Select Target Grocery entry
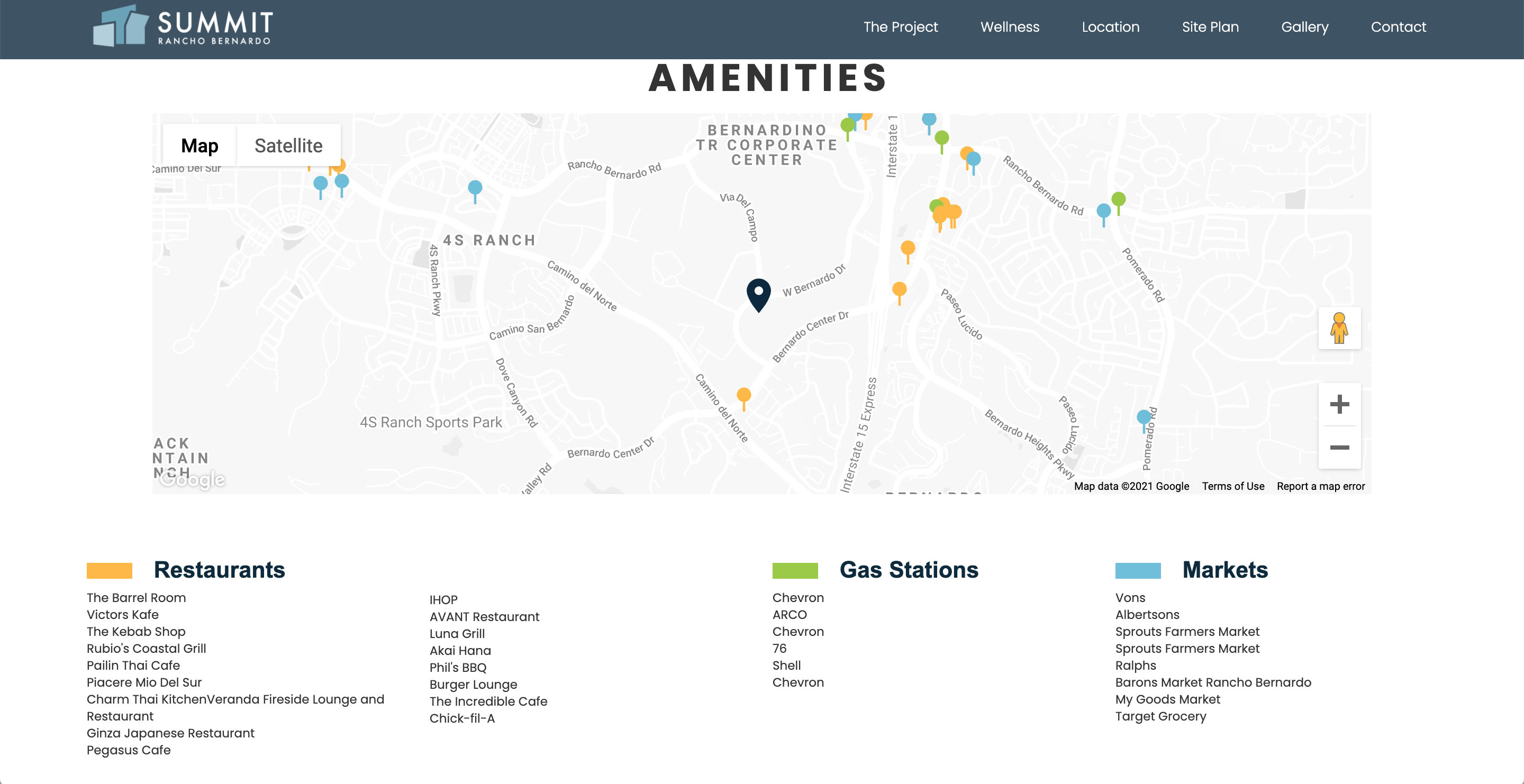The width and height of the screenshot is (1524, 784). pos(1161,717)
